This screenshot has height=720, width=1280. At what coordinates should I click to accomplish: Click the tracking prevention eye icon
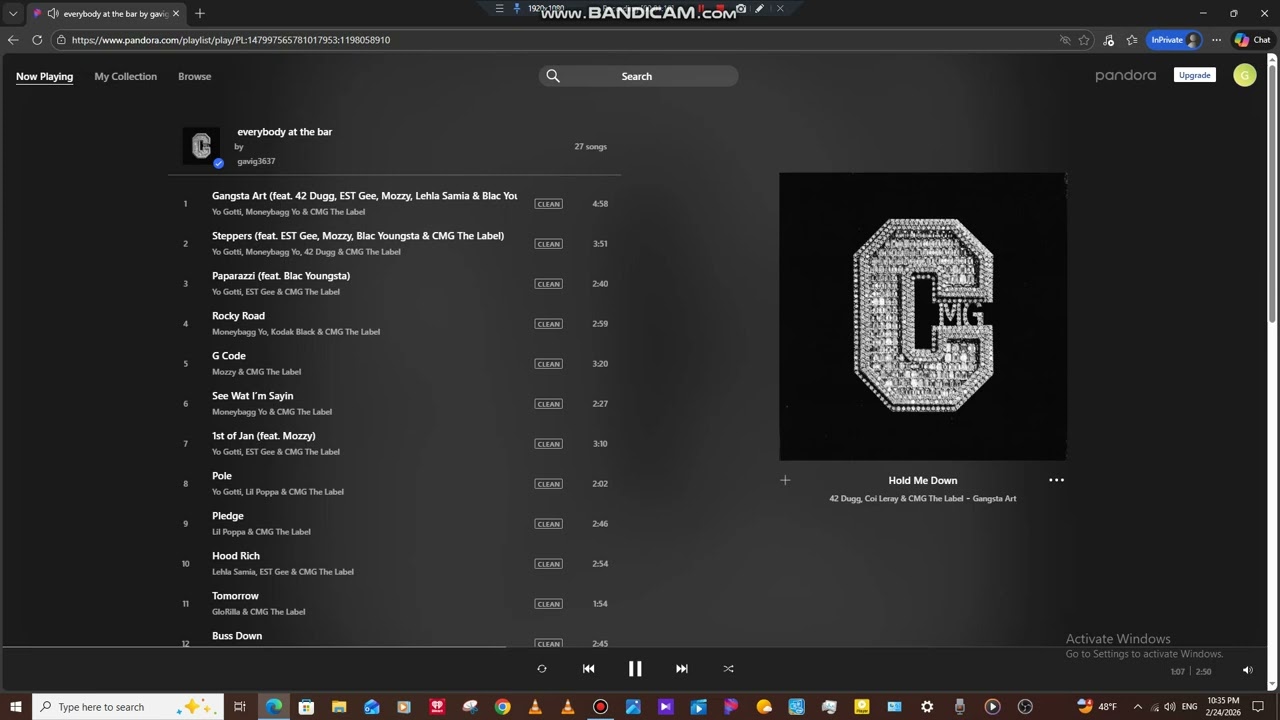point(1065,40)
